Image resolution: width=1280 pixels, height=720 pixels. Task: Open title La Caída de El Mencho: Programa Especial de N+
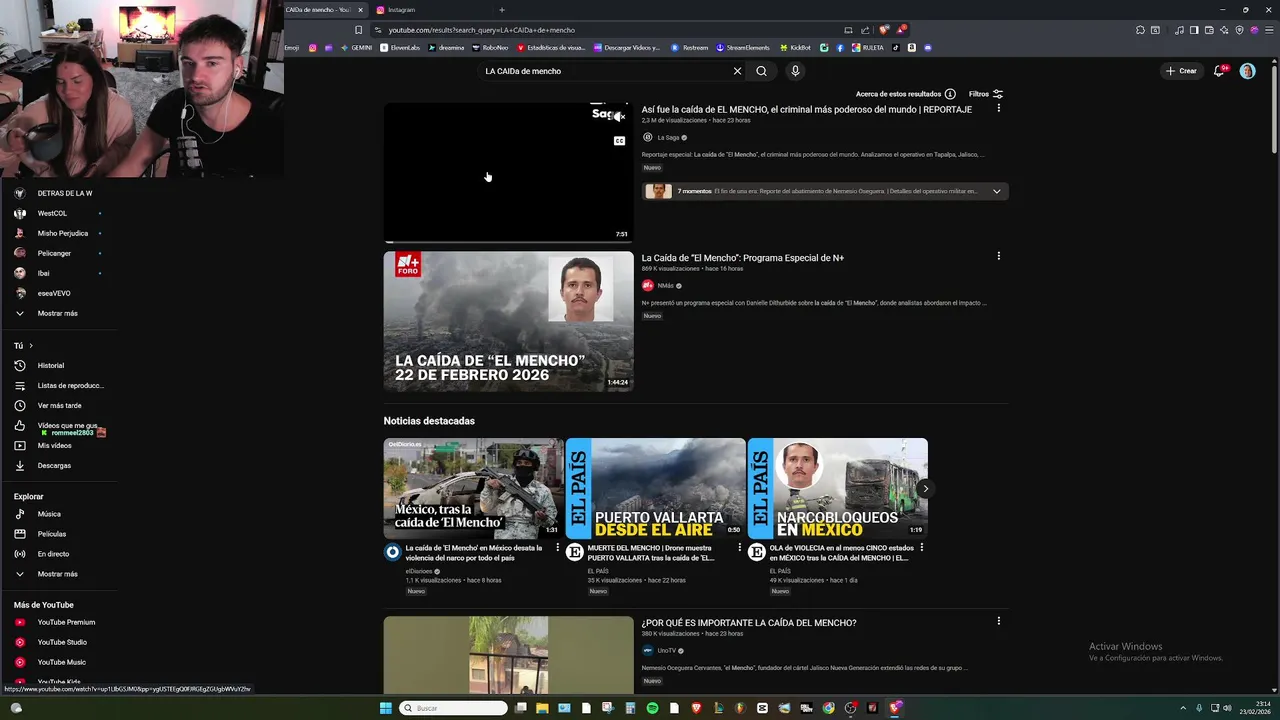point(743,258)
